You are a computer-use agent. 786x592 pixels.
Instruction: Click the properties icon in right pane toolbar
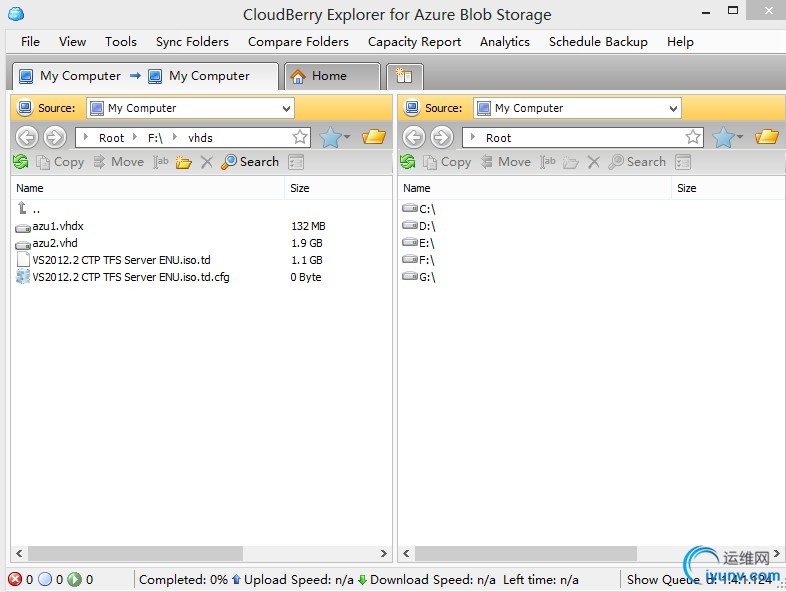(x=683, y=162)
